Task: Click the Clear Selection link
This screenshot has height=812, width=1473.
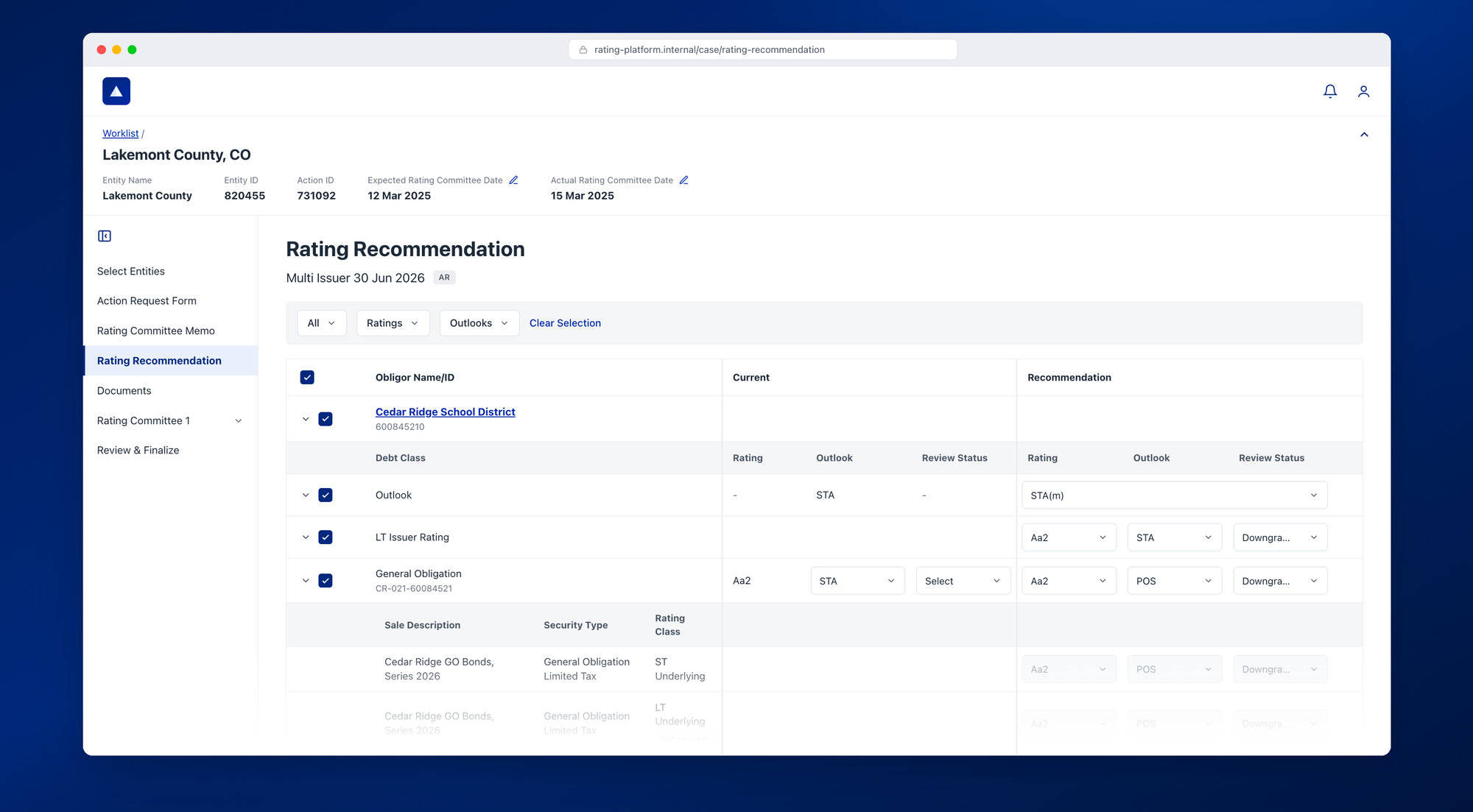Action: click(565, 323)
